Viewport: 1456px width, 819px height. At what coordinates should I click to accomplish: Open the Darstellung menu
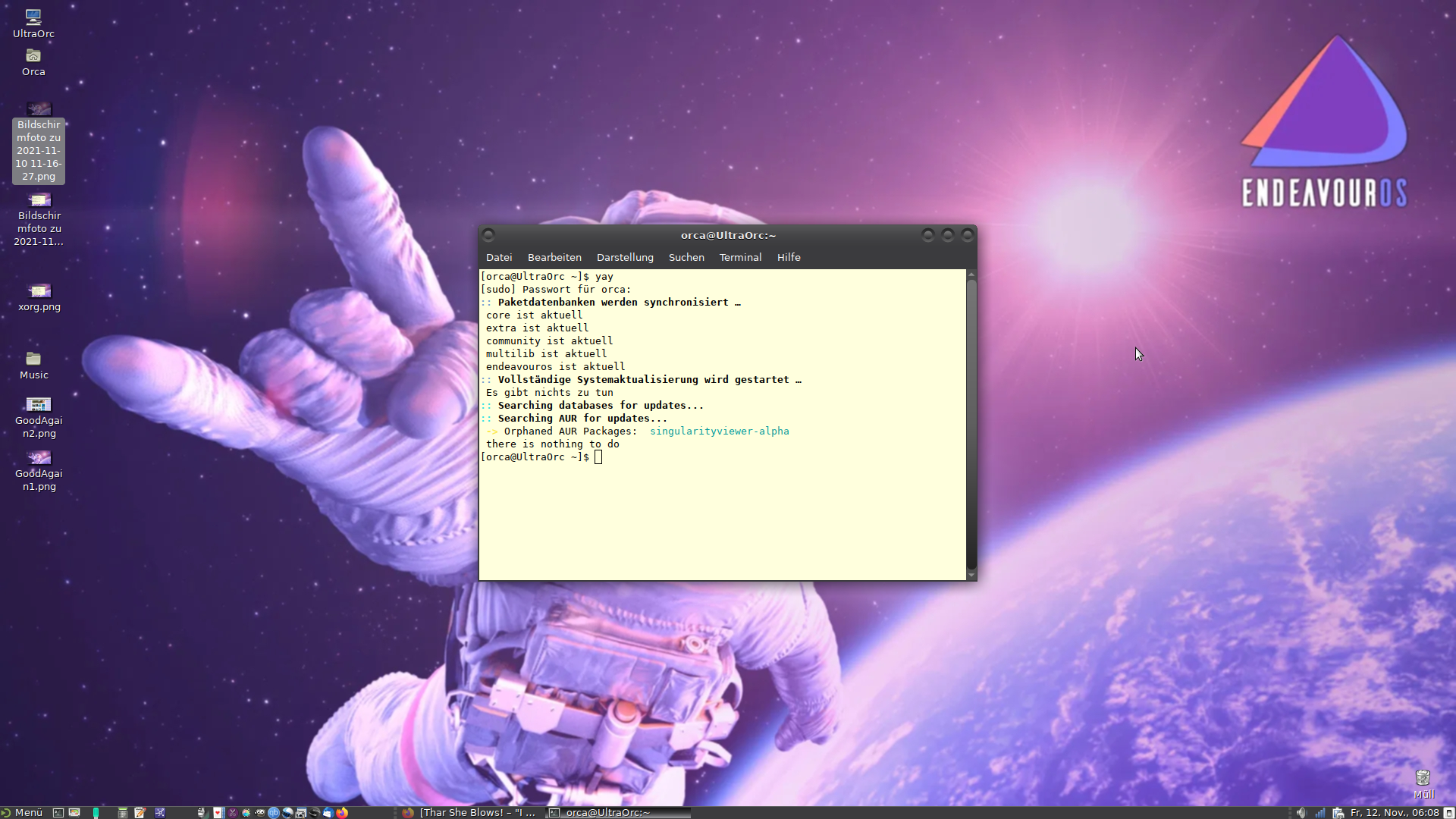pos(625,257)
